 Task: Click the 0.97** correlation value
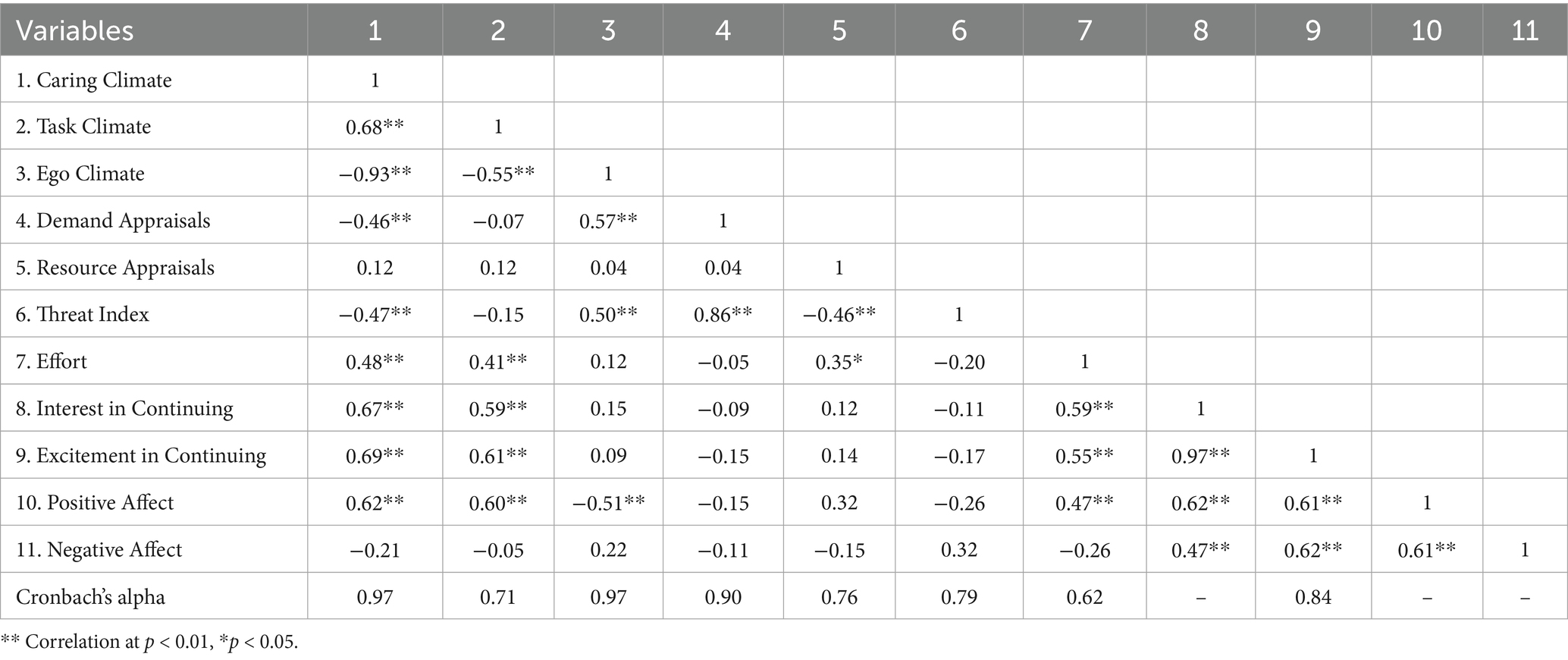click(x=1200, y=456)
